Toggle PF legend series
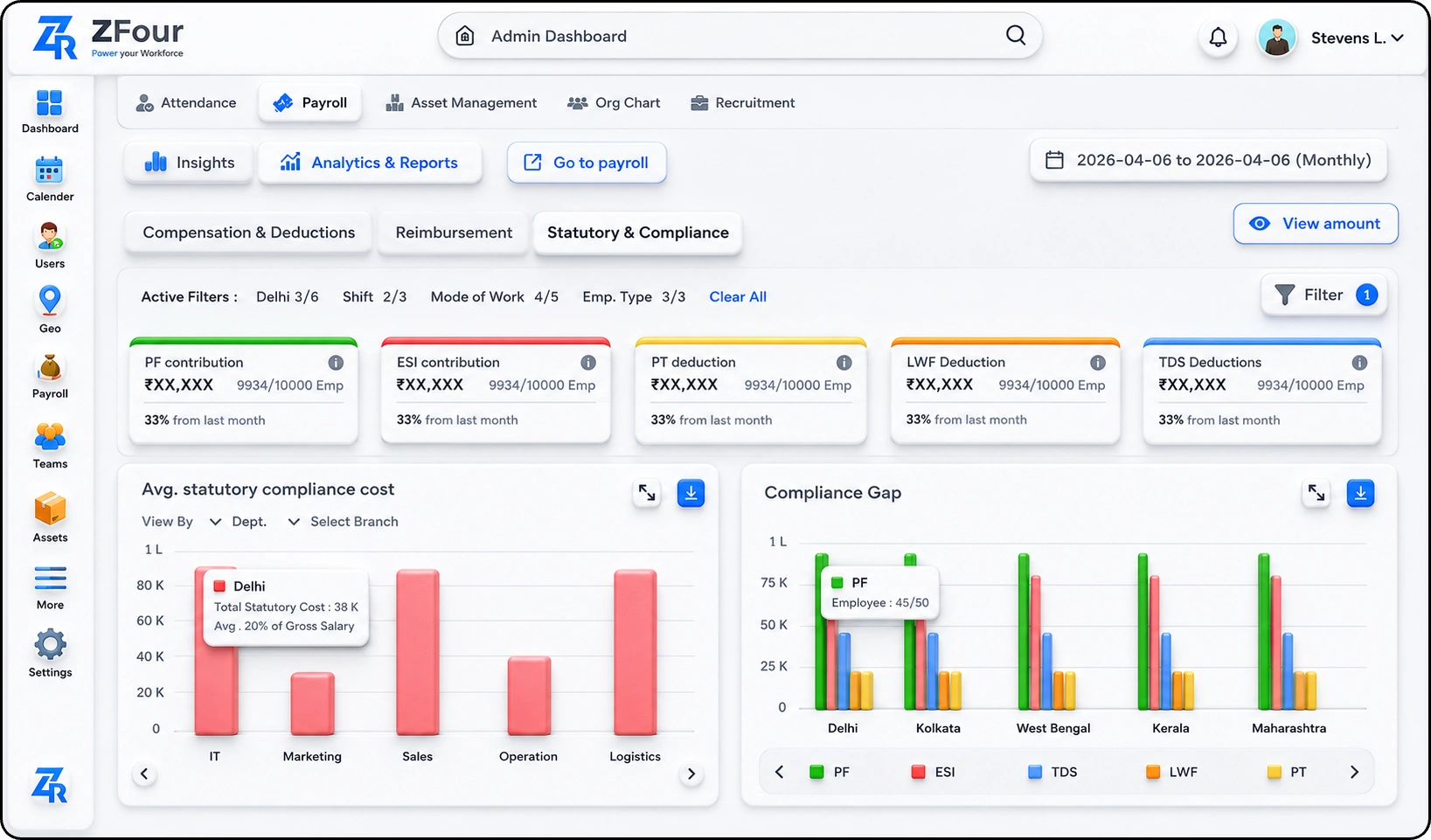The image size is (1431, 840). (830, 772)
